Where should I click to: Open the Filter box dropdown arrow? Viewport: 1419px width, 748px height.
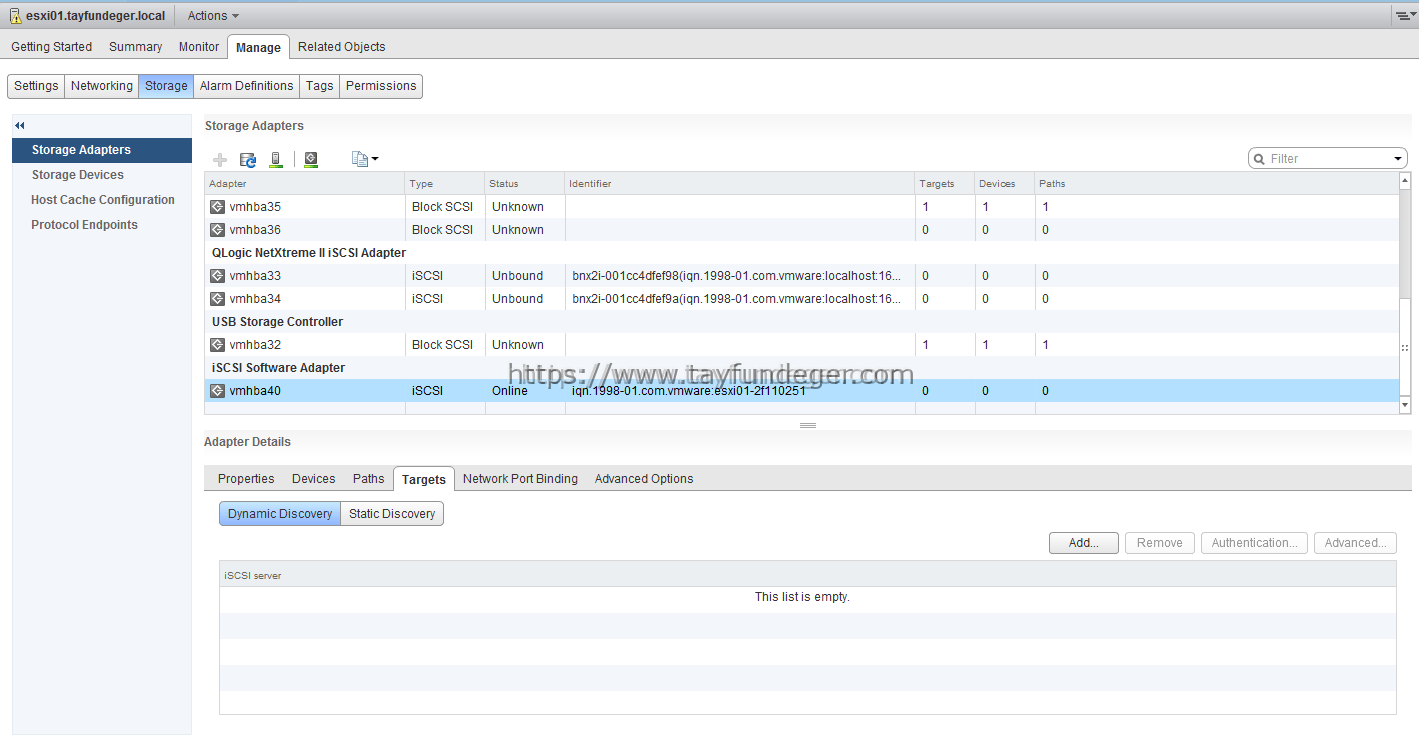pos(1398,159)
